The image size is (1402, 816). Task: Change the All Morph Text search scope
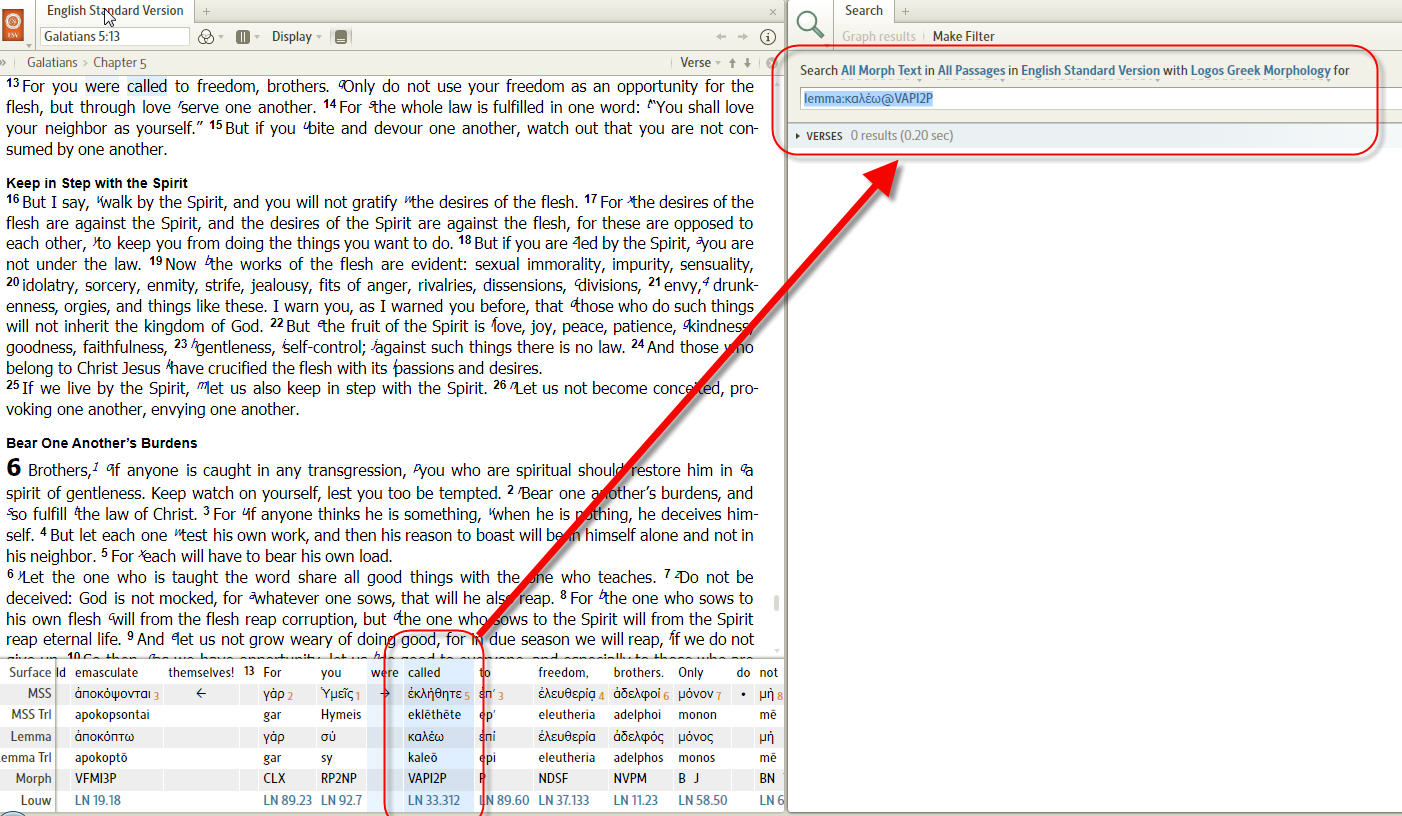881,71
